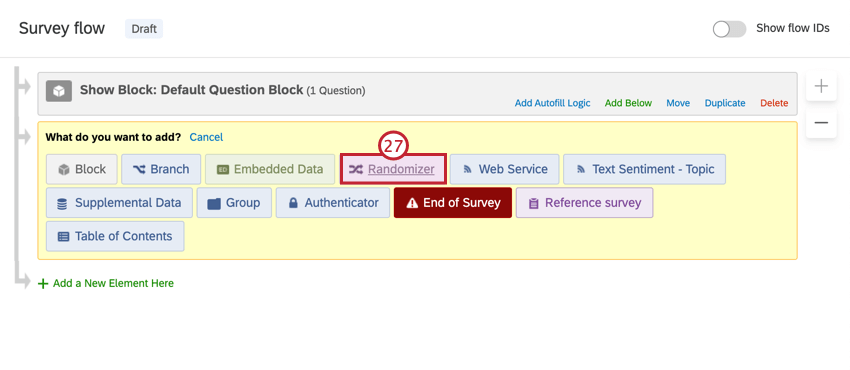Add an Authenticator element
This screenshot has width=850, height=370.
332,203
